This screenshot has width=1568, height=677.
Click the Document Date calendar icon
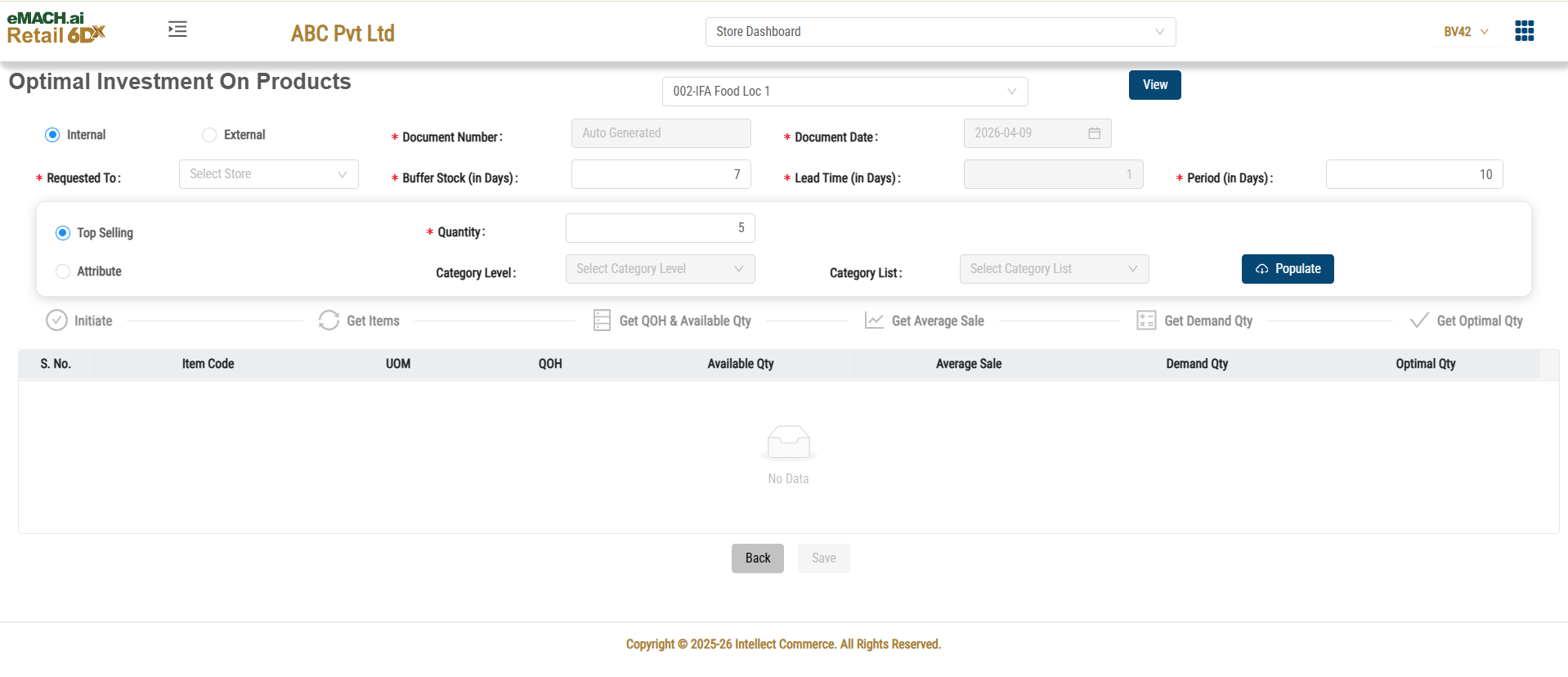pos(1094,133)
